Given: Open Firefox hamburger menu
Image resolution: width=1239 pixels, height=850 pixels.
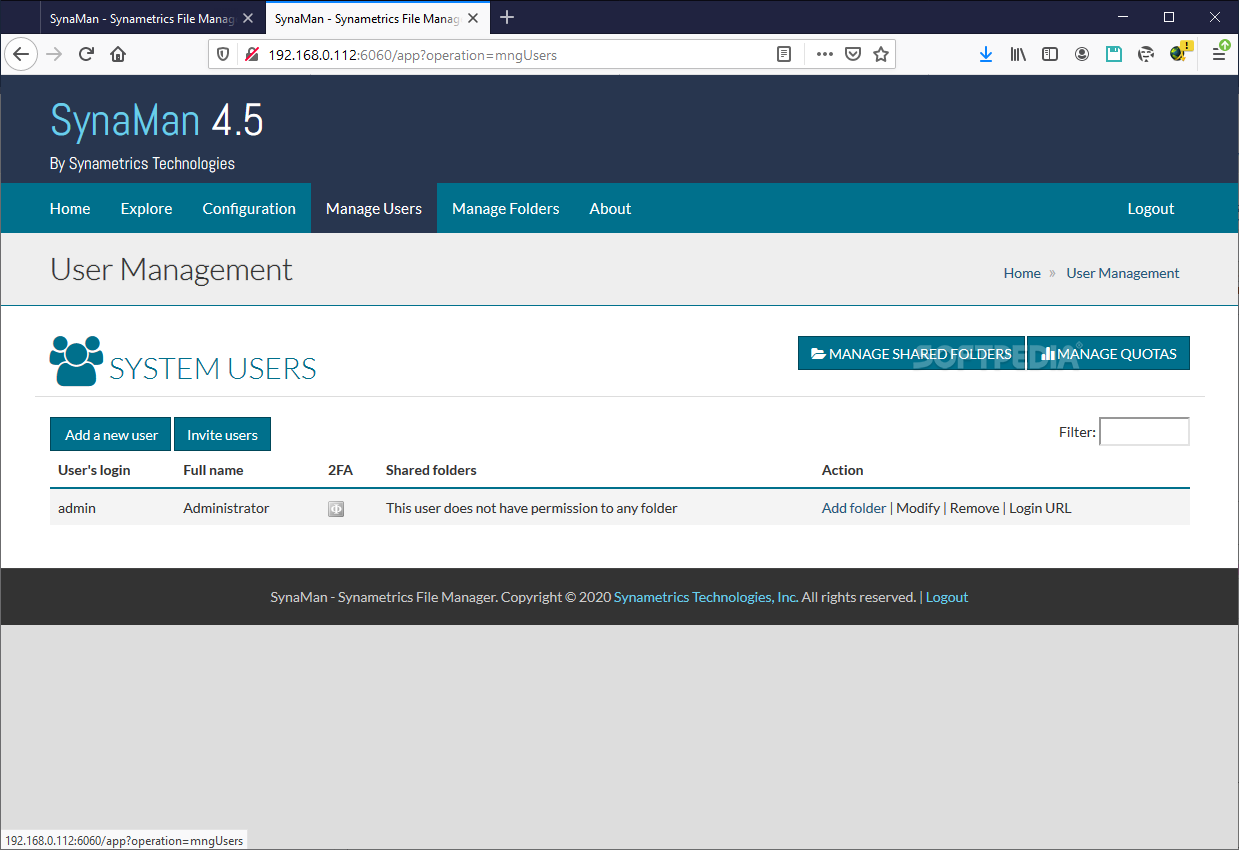Looking at the screenshot, I should 1220,54.
